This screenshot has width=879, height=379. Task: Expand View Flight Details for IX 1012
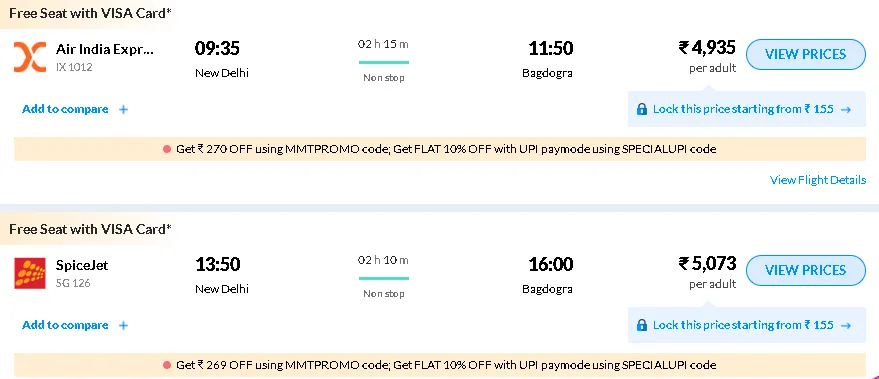coord(818,180)
